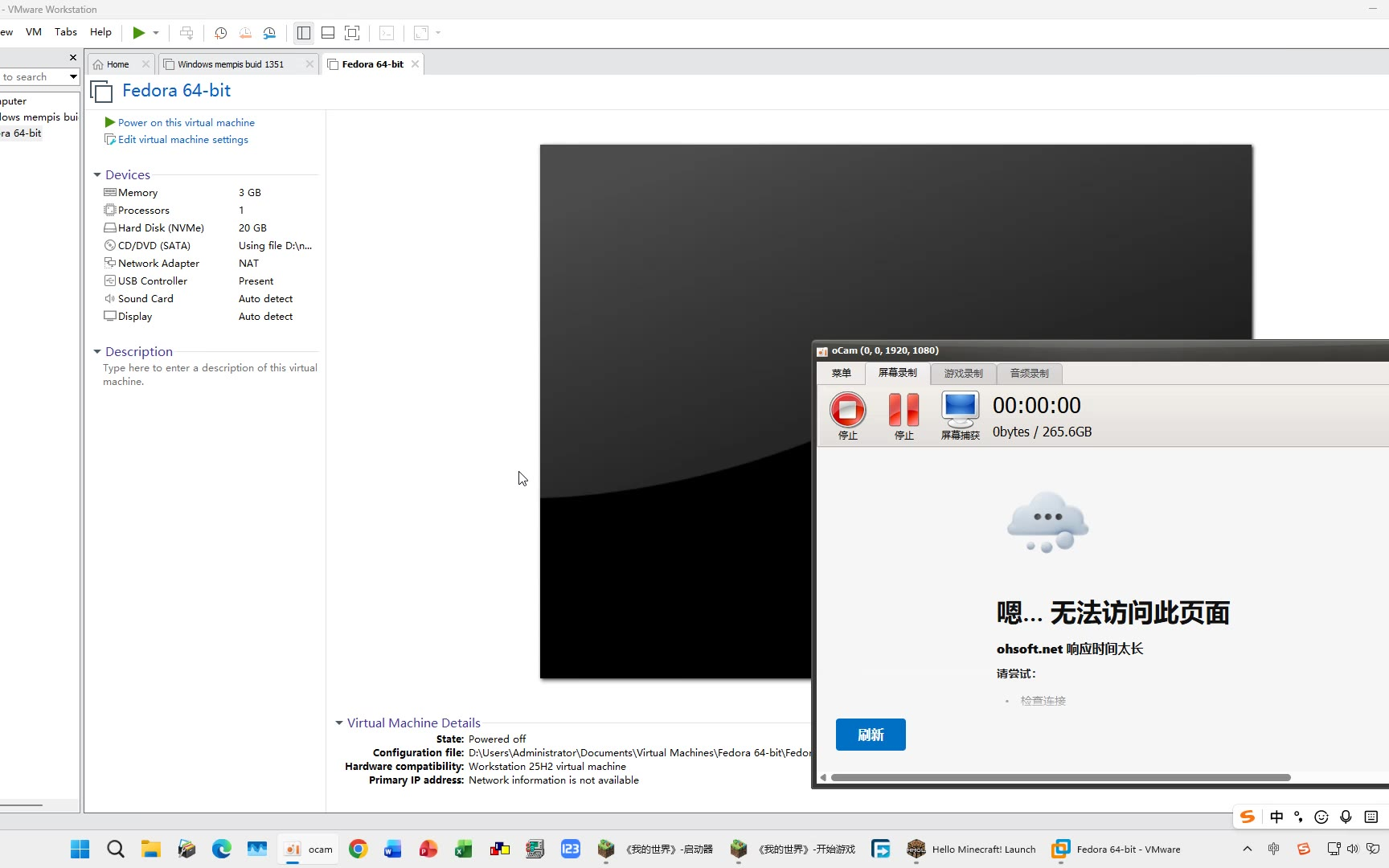Pause recording with oCam's red pause icon
Screen dimensions: 1389x868
tap(903, 410)
